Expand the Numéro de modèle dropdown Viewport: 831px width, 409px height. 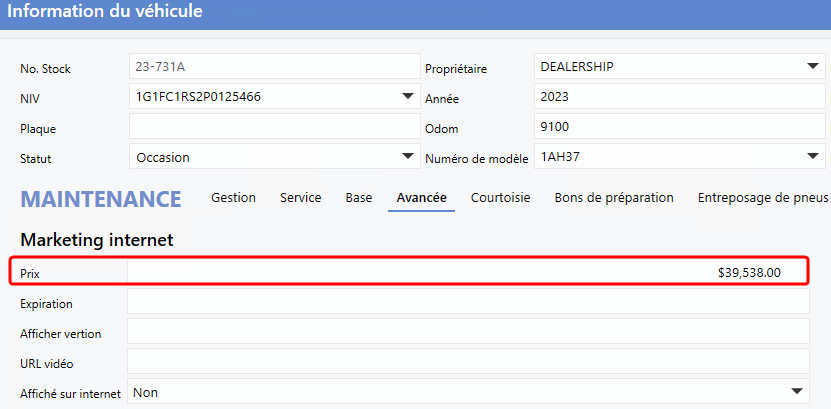tap(811, 157)
